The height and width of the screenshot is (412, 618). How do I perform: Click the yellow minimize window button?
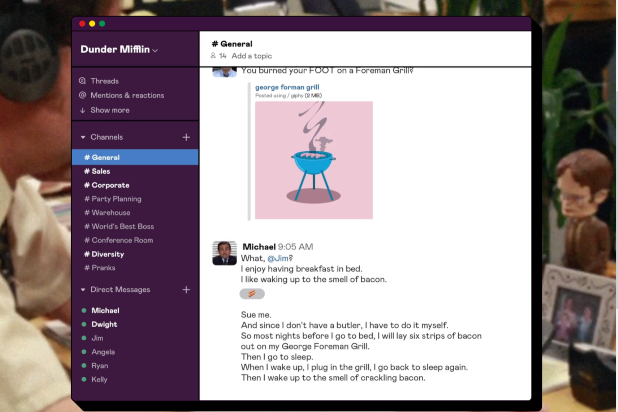point(92,24)
